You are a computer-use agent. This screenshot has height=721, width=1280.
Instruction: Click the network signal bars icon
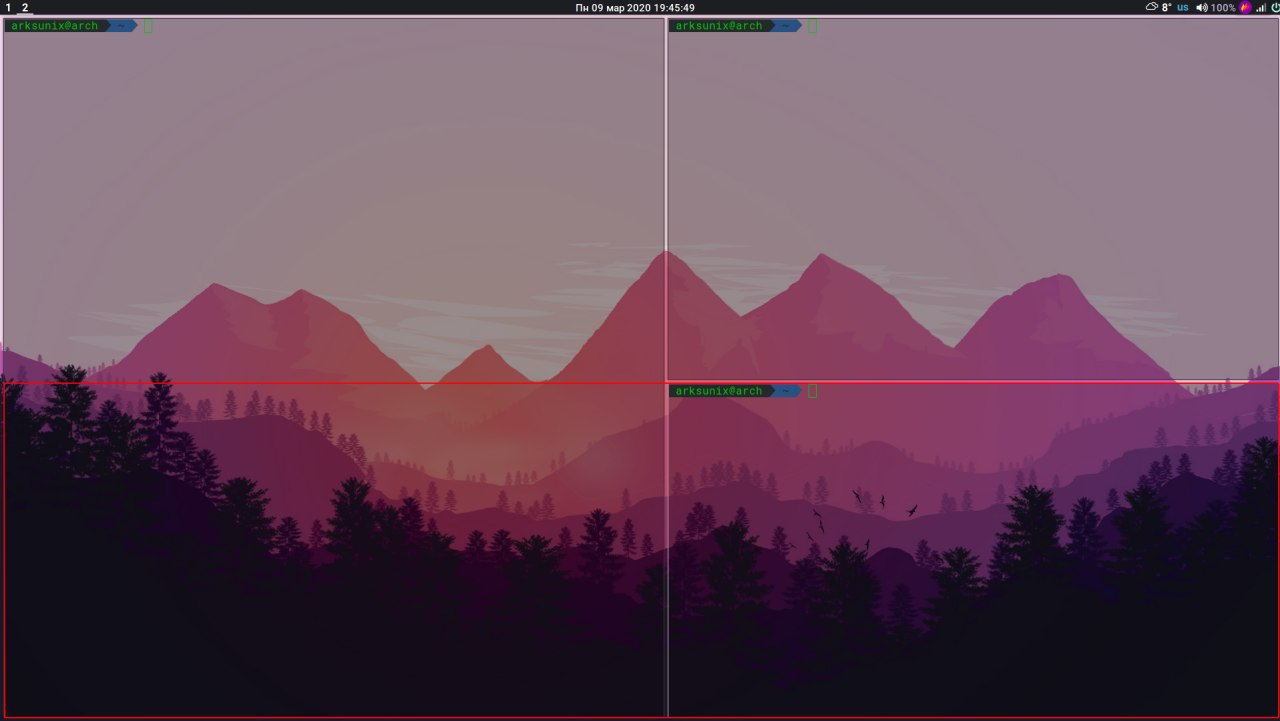coord(1260,7)
